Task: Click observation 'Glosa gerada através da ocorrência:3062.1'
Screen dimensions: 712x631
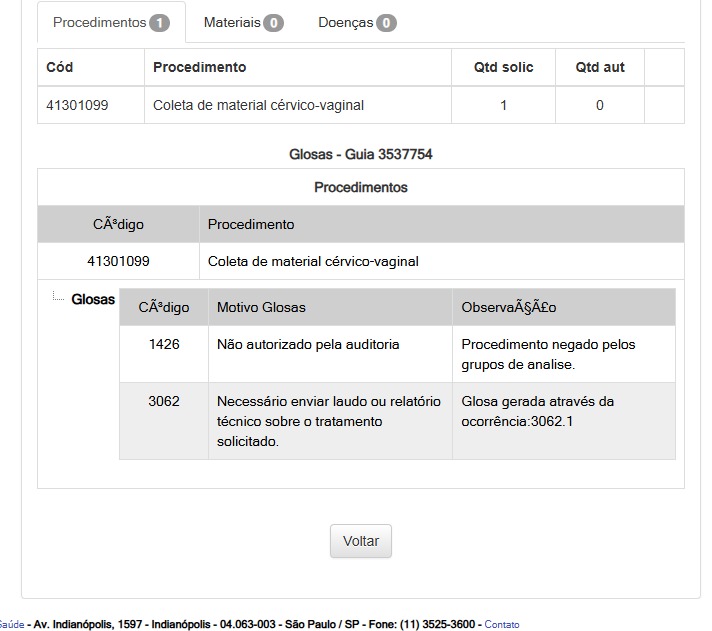Action: pyautogui.click(x=538, y=411)
